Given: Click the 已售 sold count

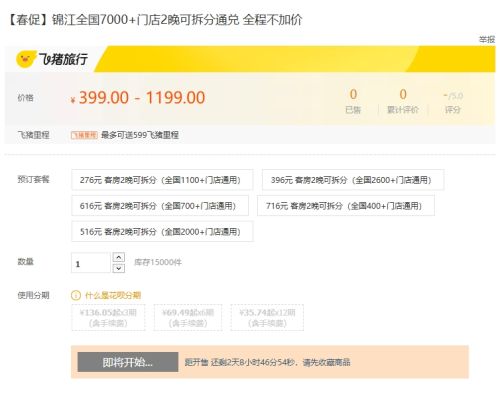Looking at the screenshot, I should (353, 101).
